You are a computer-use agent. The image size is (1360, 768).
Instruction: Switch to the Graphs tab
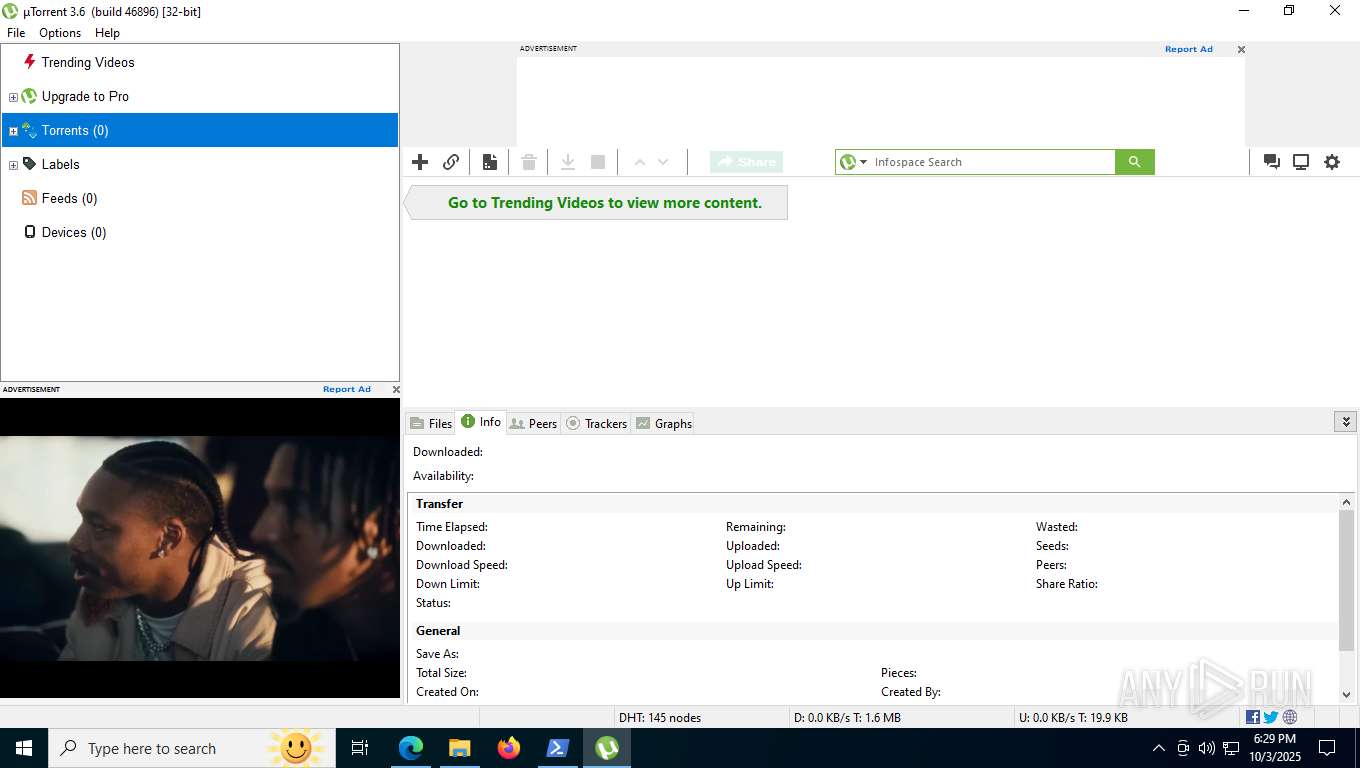click(663, 423)
